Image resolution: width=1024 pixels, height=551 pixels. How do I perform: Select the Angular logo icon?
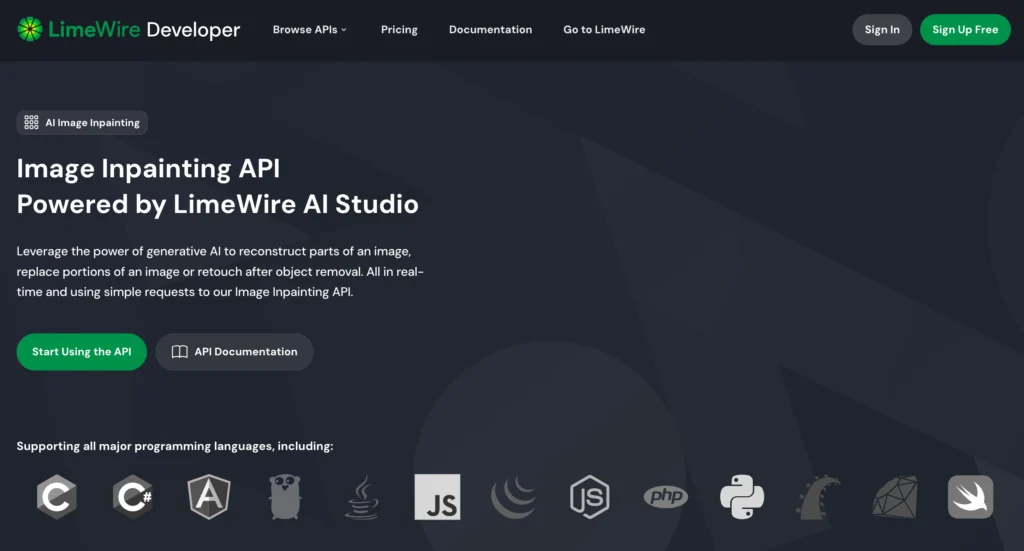coord(209,497)
